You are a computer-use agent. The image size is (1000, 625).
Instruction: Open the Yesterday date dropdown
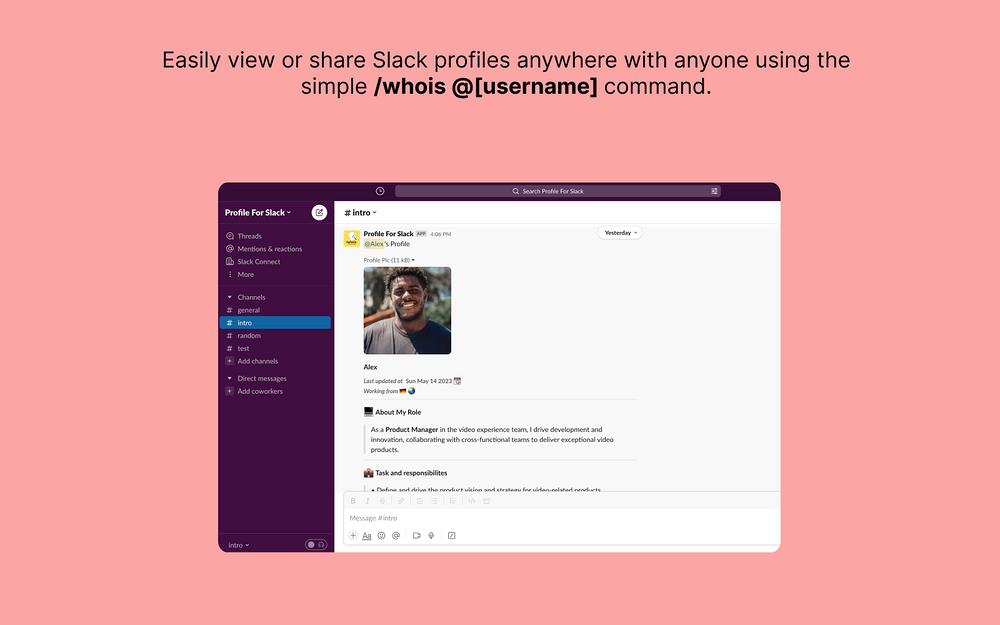click(620, 233)
